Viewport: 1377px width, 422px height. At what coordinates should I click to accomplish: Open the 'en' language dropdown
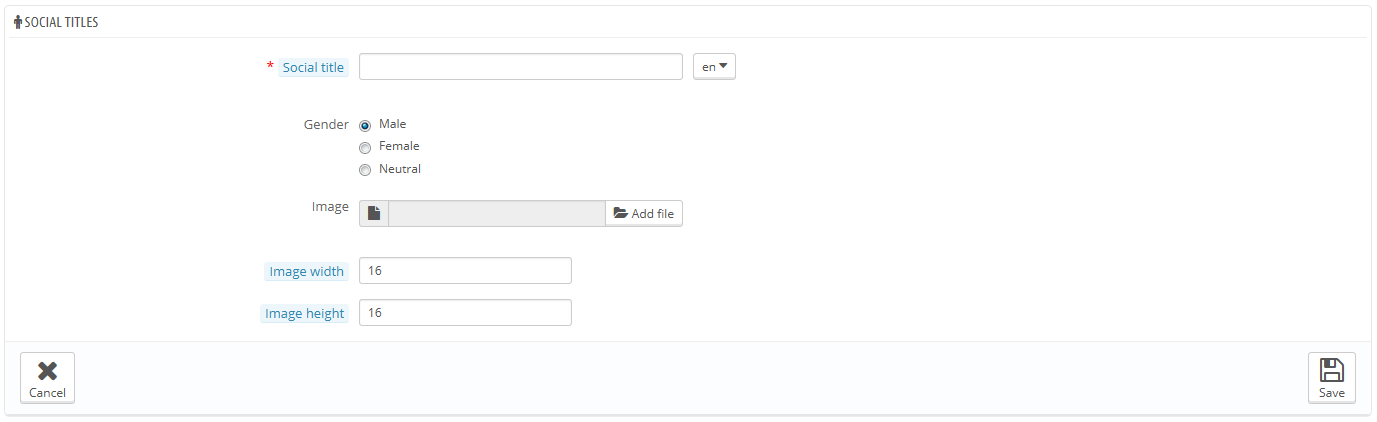tap(714, 67)
